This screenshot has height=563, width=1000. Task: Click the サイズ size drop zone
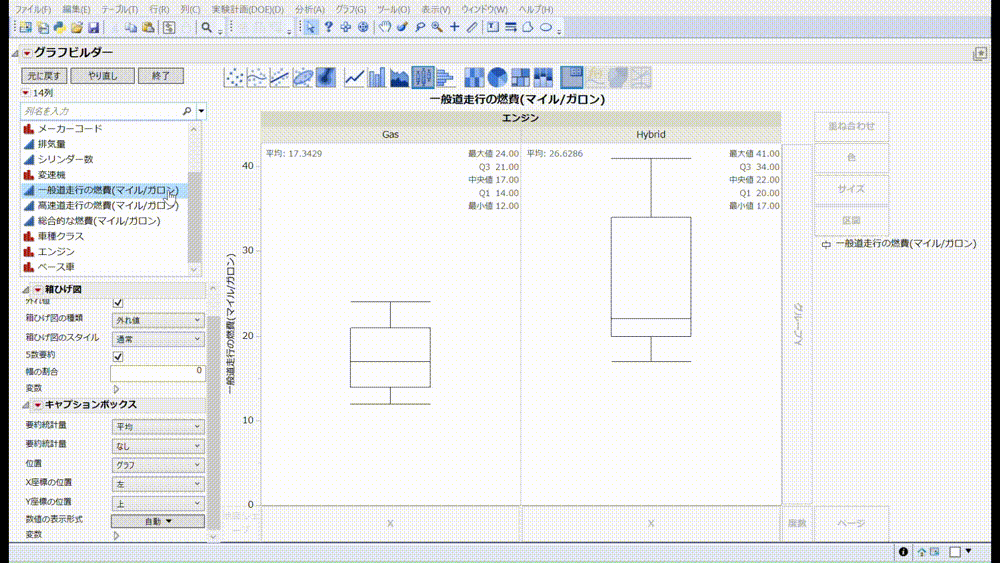(851, 189)
